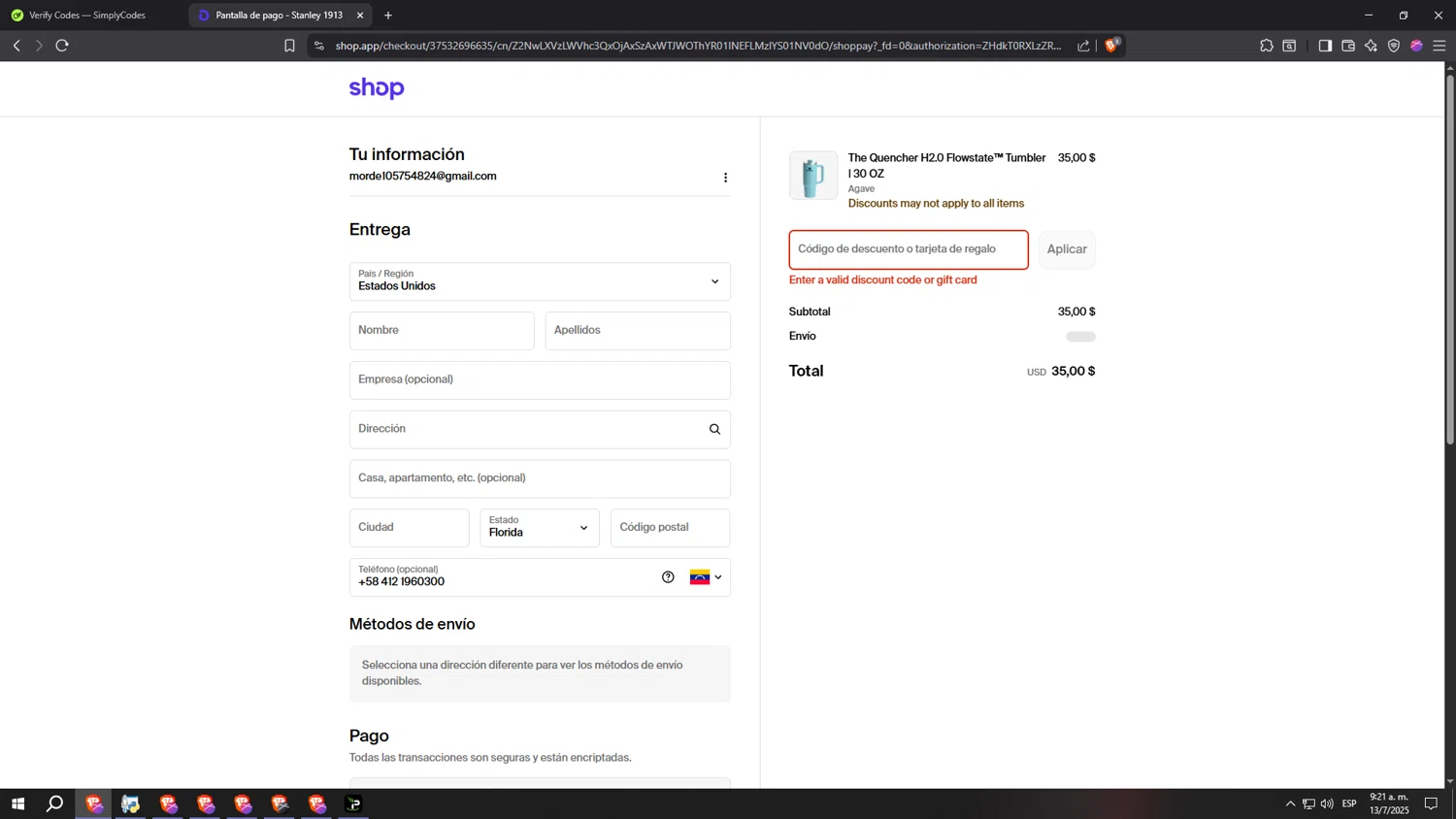The image size is (1456, 819).
Task: Click the Métodos de envío heading
Action: pyautogui.click(x=413, y=624)
